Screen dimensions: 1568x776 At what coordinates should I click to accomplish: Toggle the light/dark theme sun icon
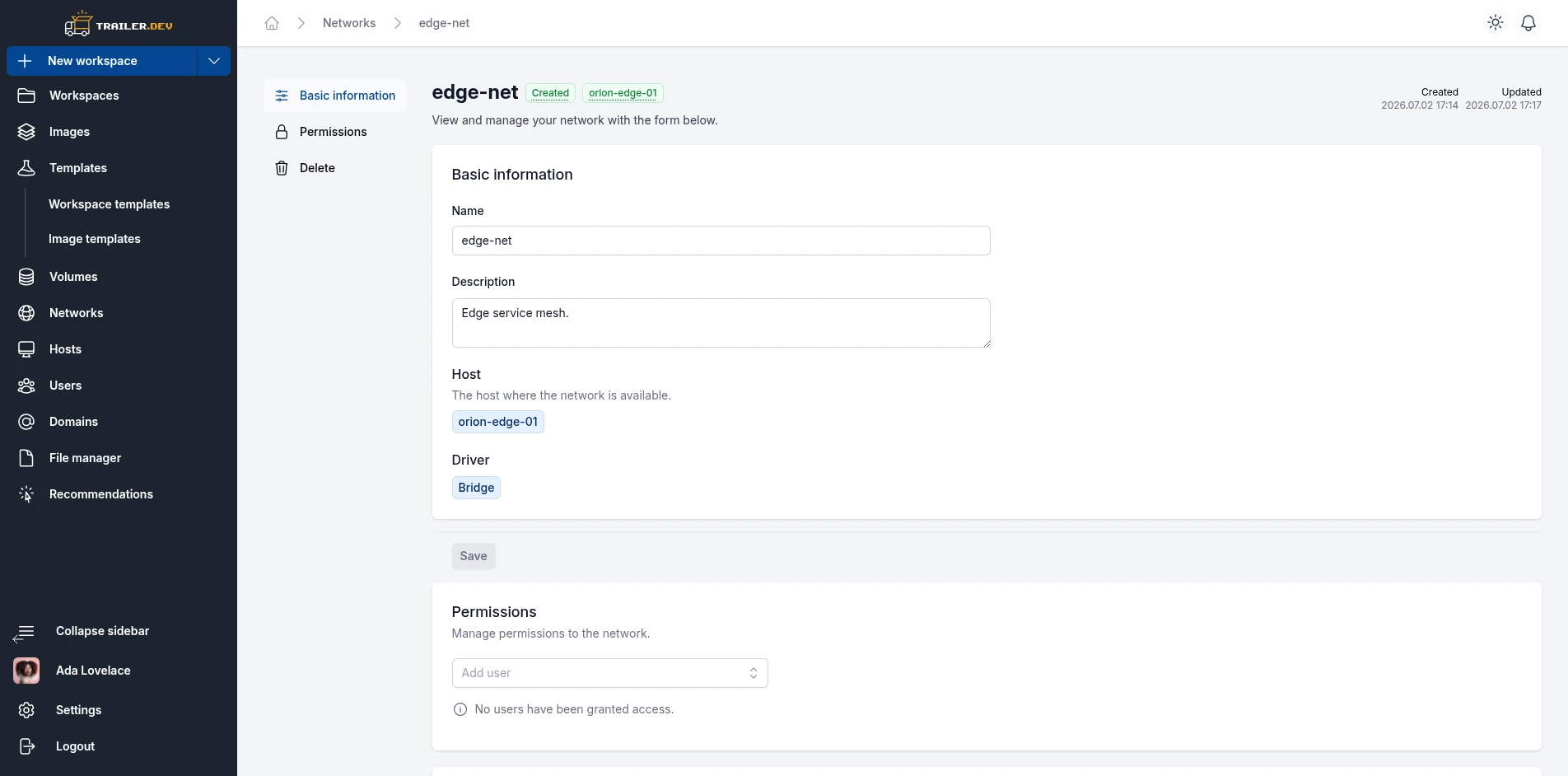point(1496,23)
